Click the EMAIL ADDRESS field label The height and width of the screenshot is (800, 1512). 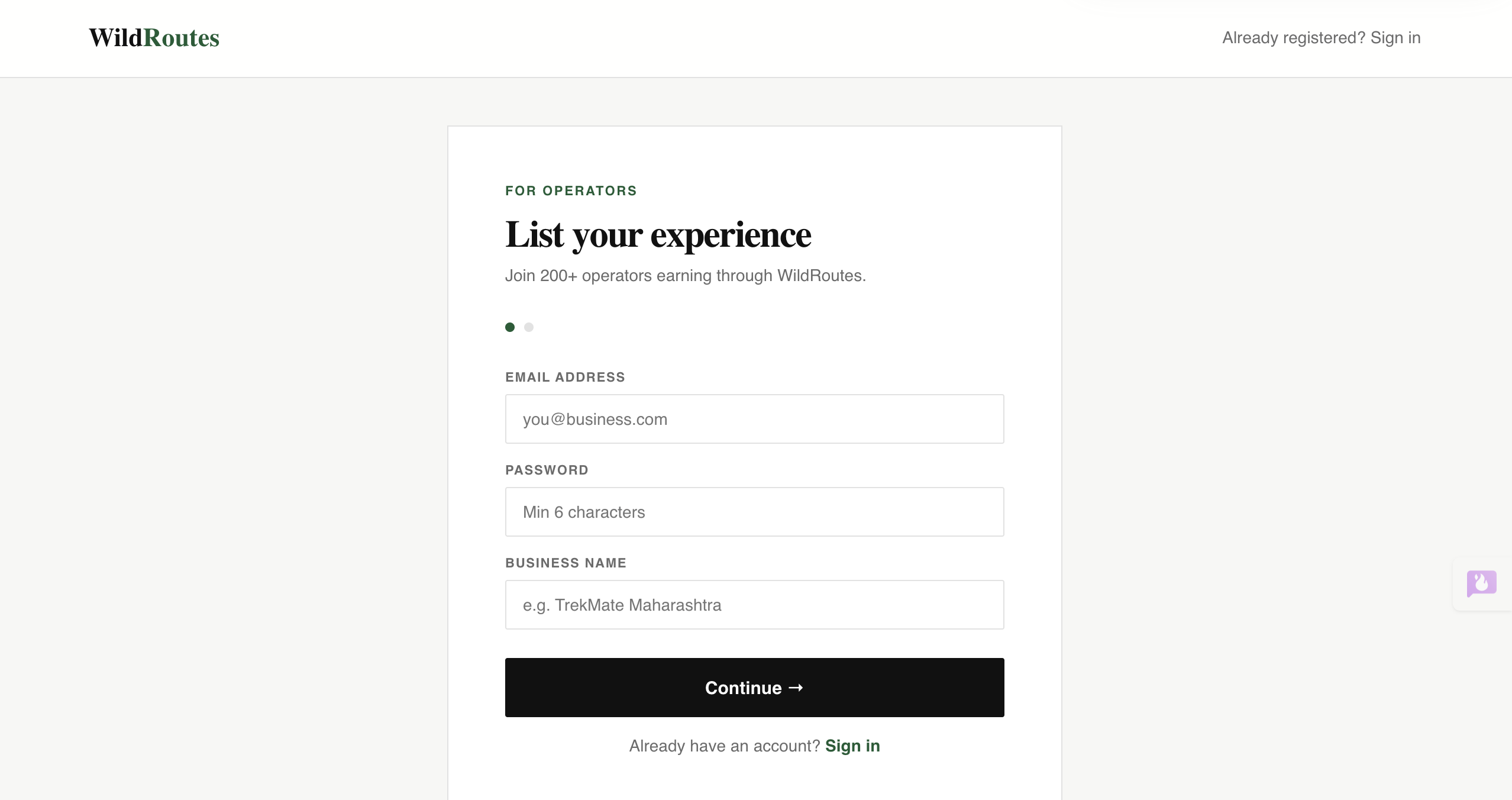pyautogui.click(x=565, y=377)
